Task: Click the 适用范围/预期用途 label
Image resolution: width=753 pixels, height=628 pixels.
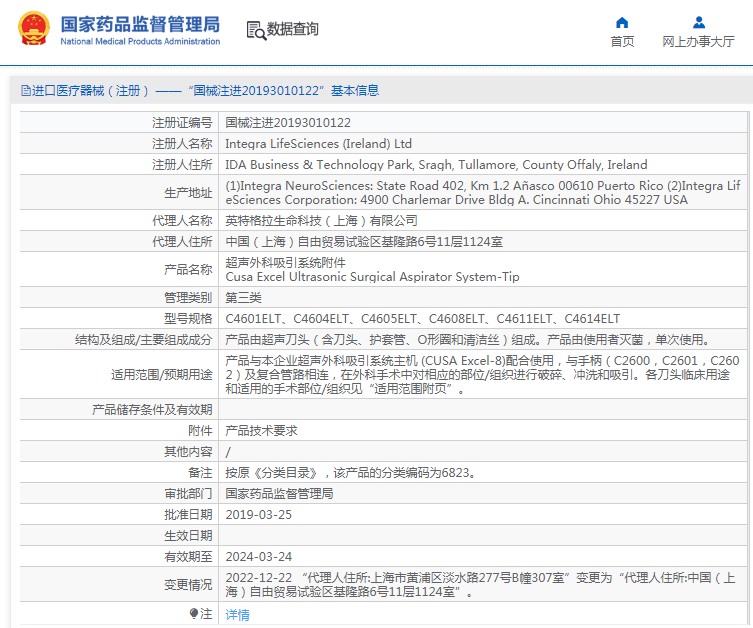Action: point(161,374)
